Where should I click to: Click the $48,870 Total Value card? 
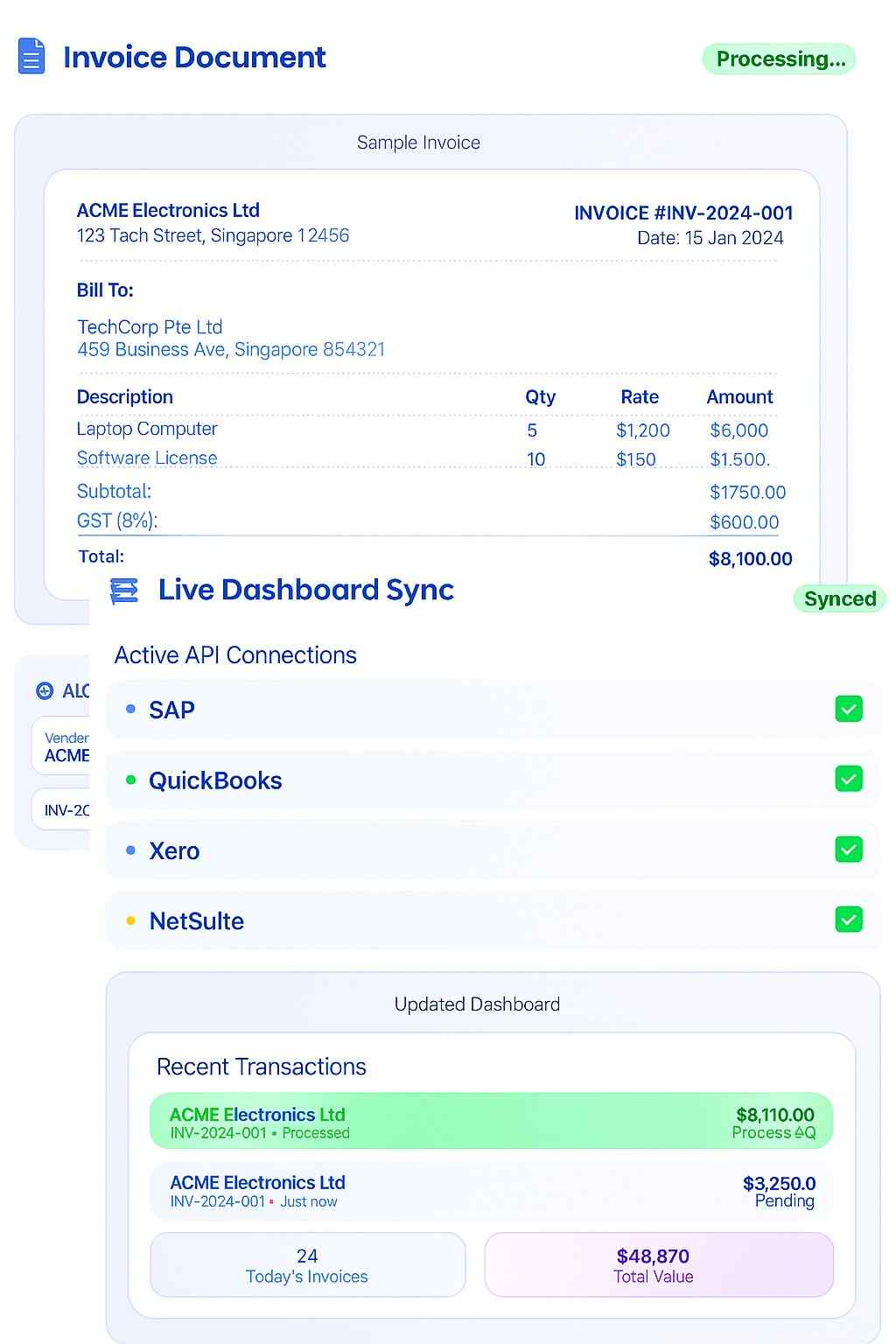(x=658, y=1265)
